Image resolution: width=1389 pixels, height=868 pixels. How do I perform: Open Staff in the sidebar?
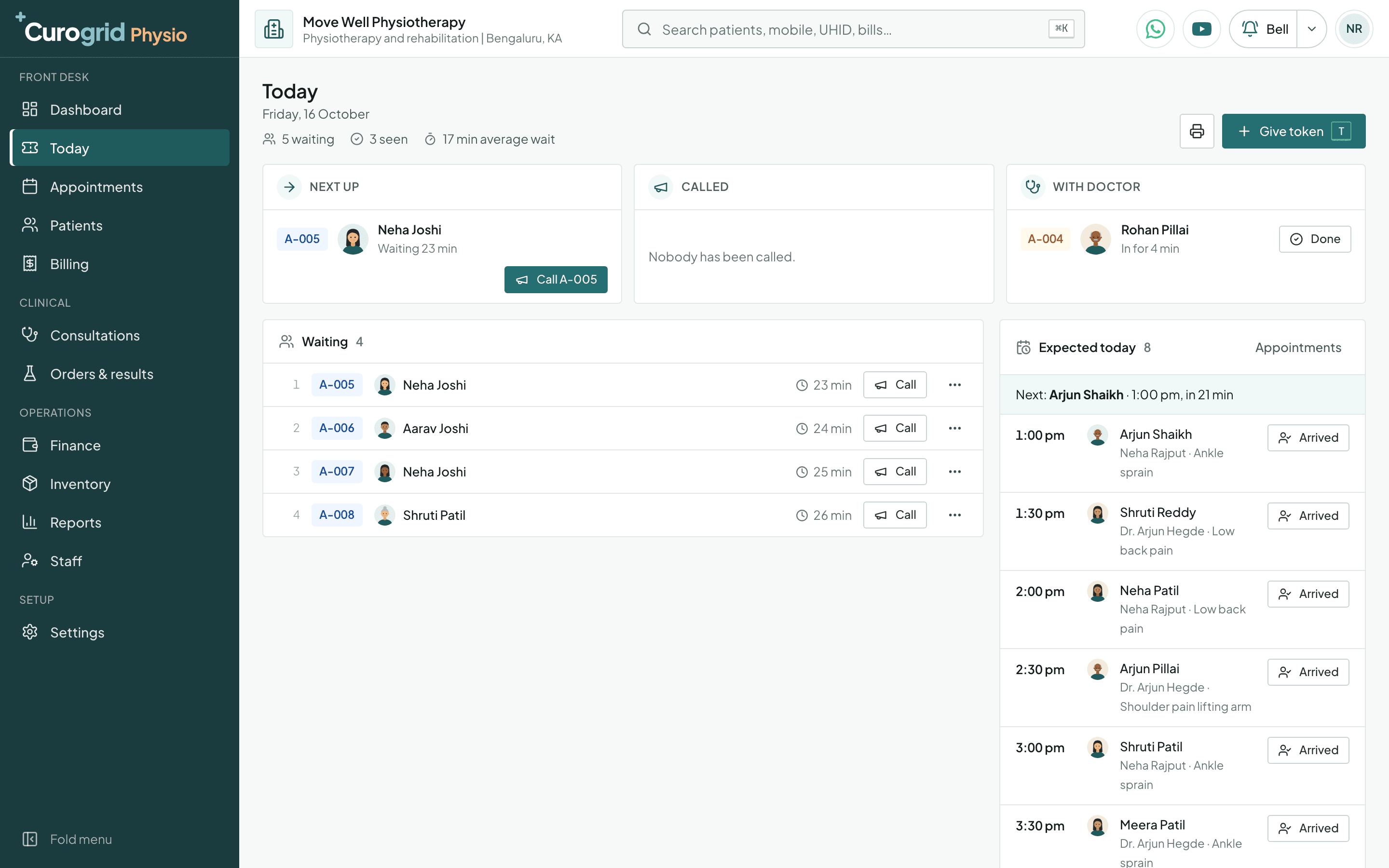[x=120, y=561]
